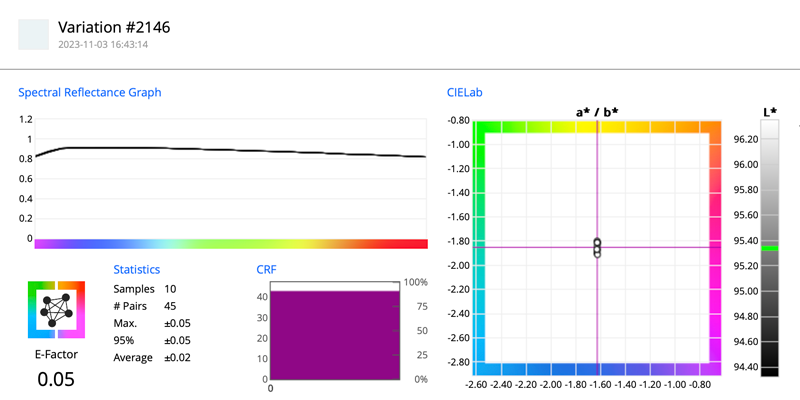This screenshot has height=400, width=800.
Task: Click the green L* lightness marker
Action: 770,248
